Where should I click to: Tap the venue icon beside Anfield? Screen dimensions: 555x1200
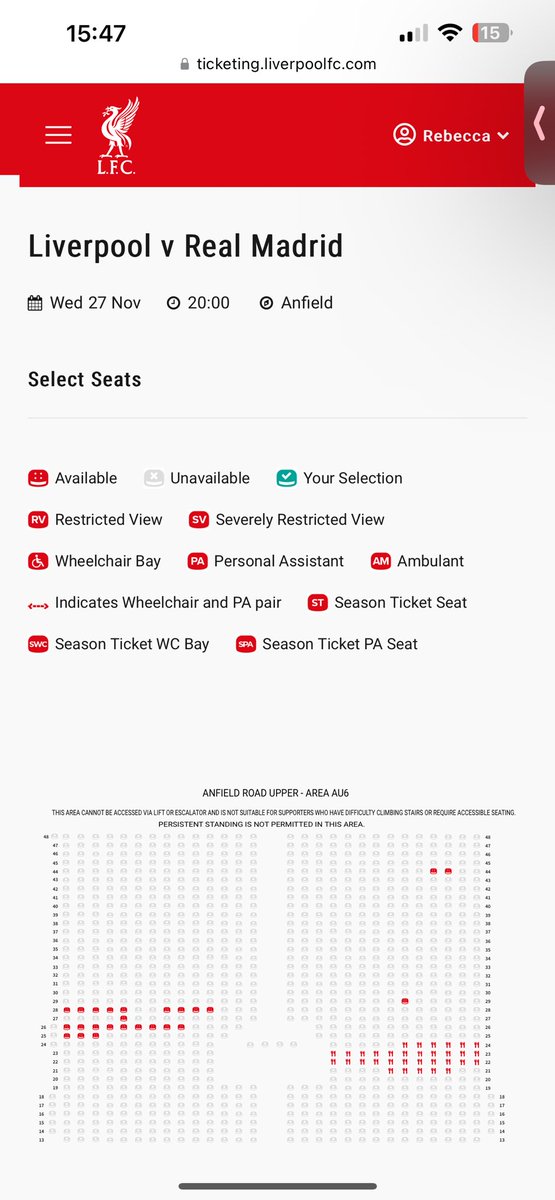266,302
